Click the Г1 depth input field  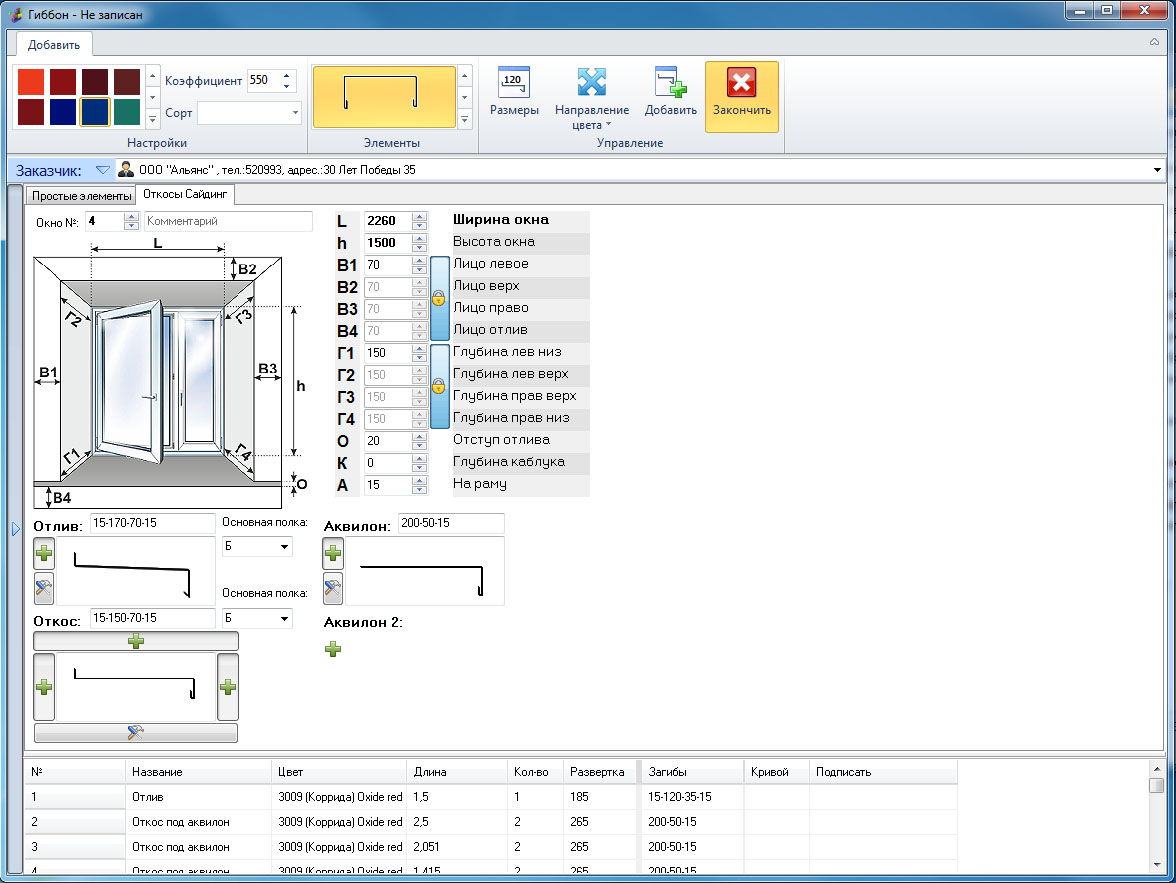[x=388, y=353]
